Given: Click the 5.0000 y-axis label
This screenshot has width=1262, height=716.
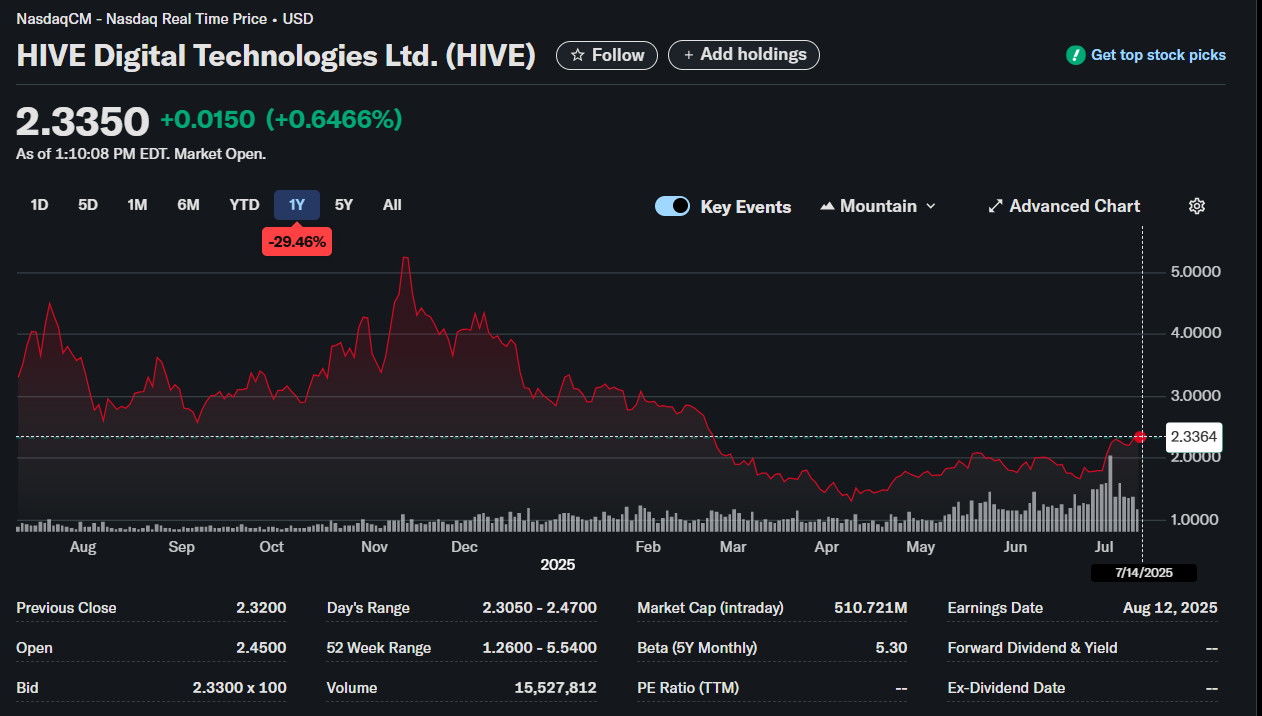Looking at the screenshot, I should coord(1195,272).
